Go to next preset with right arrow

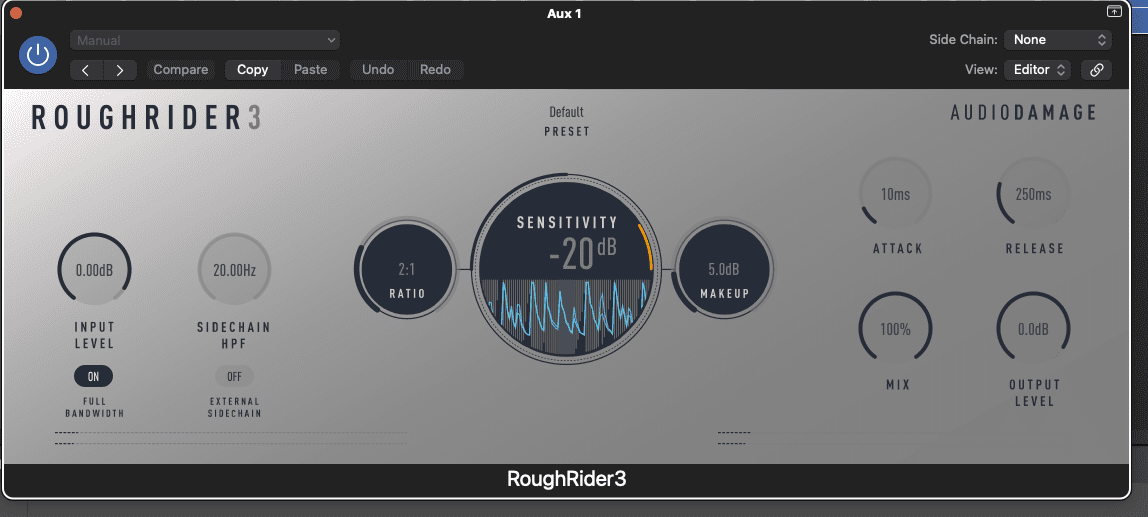coord(121,70)
